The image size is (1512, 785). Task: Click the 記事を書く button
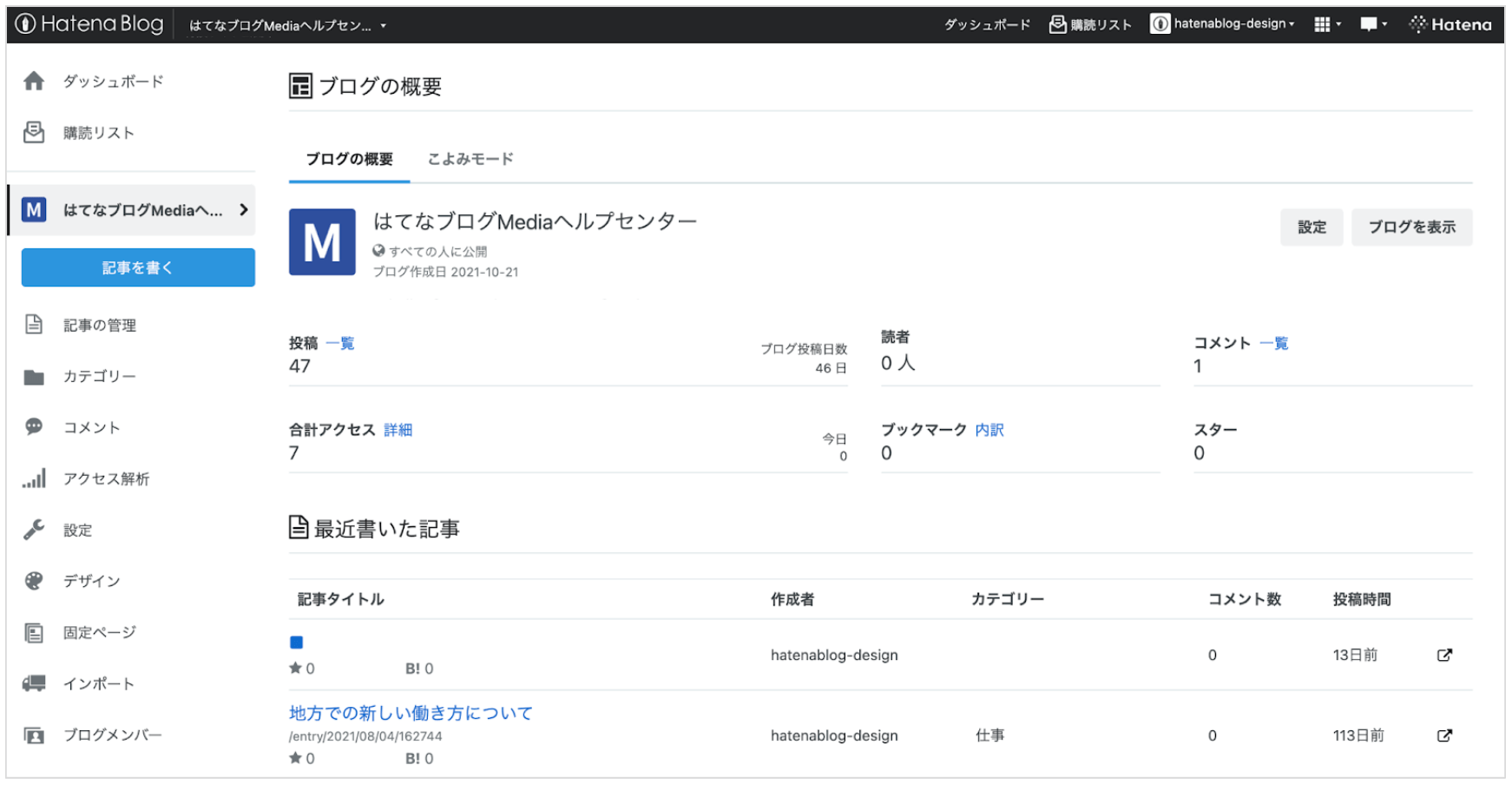click(x=138, y=267)
